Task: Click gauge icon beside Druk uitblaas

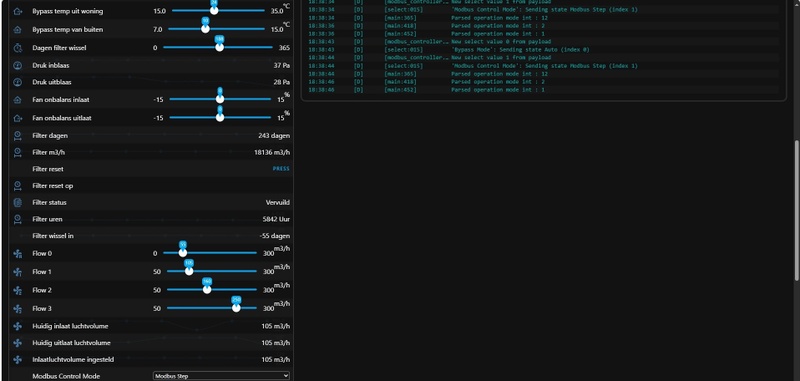Action: point(17,82)
